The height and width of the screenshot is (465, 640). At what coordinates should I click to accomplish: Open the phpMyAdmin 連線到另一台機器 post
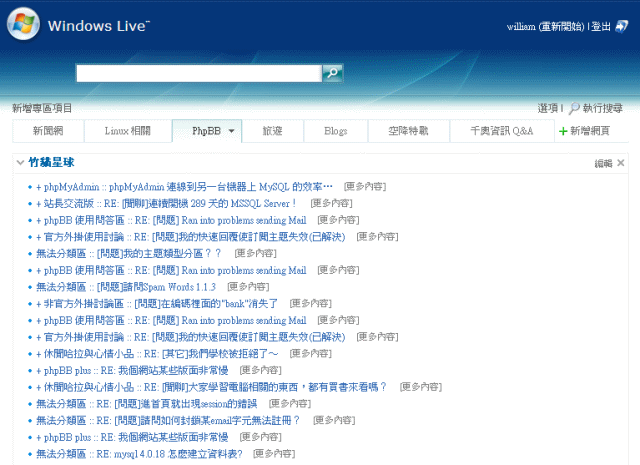(184, 187)
